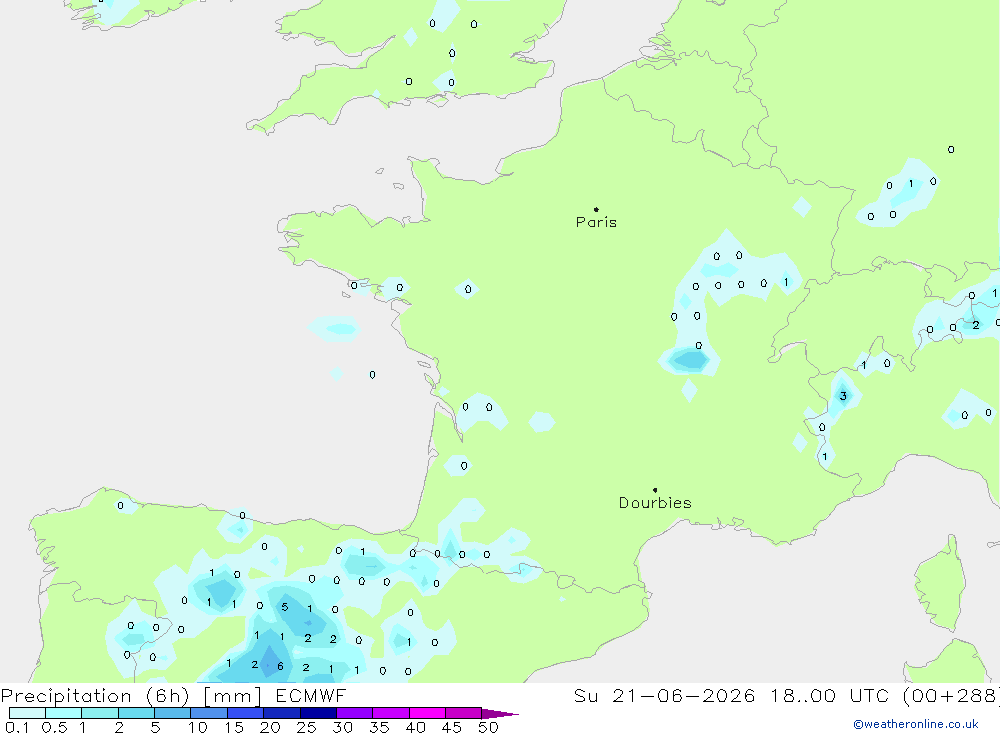Click the 6 mm precipitation value in Spain
This screenshot has width=1000, height=733.
click(280, 666)
